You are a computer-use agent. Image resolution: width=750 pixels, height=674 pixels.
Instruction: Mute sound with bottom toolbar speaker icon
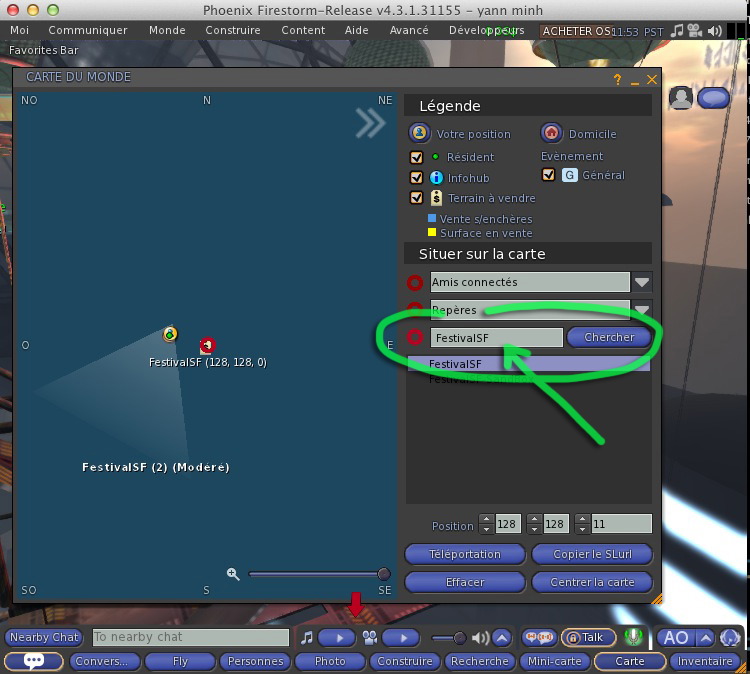(x=480, y=638)
